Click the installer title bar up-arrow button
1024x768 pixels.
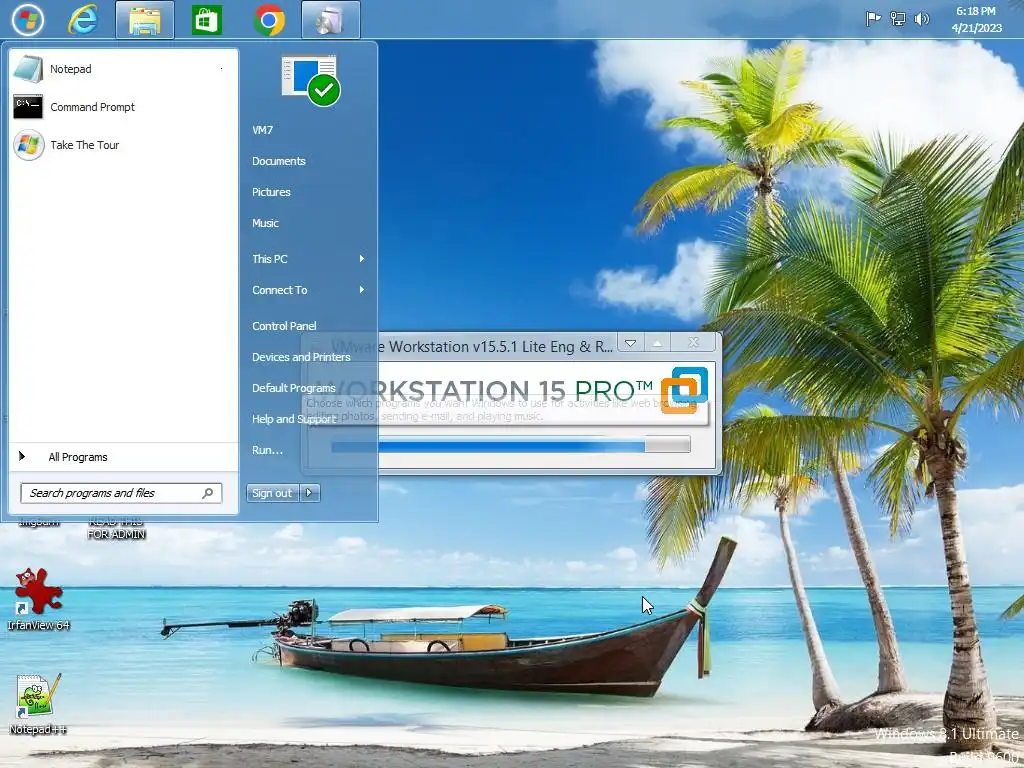pos(658,344)
